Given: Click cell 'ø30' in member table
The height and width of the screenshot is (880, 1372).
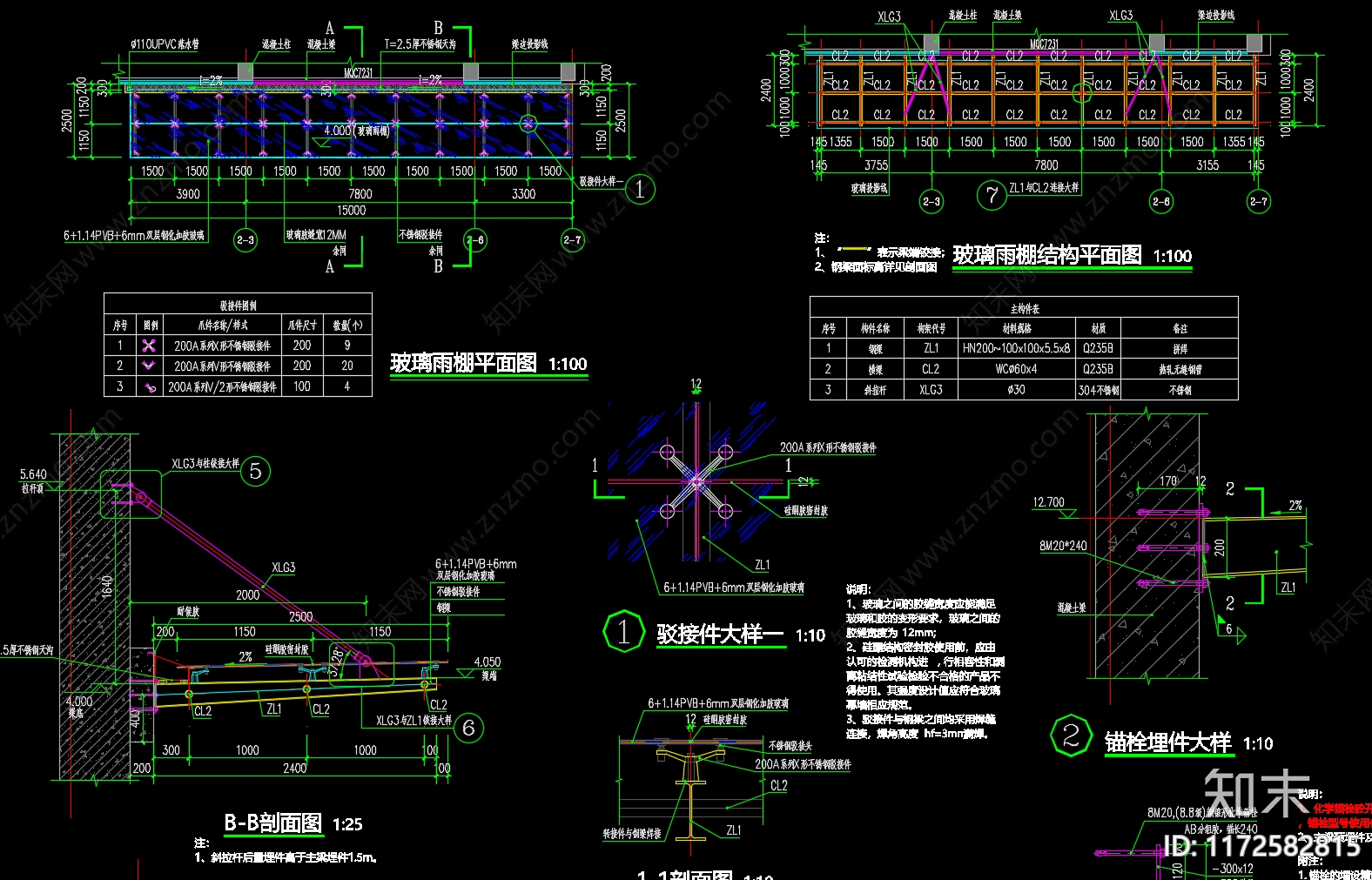Looking at the screenshot, I should click(1016, 390).
